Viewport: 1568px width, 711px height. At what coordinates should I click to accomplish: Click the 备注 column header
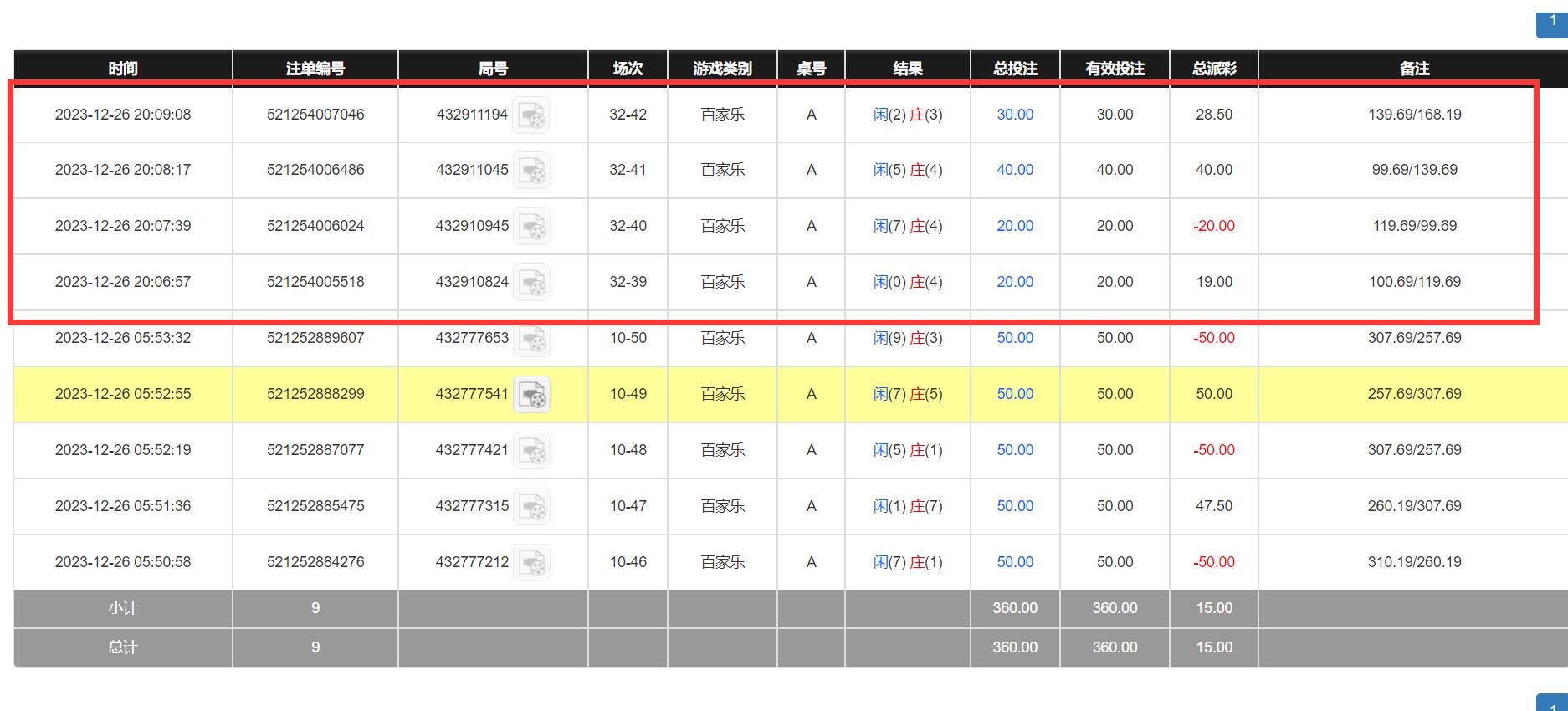(x=1414, y=69)
